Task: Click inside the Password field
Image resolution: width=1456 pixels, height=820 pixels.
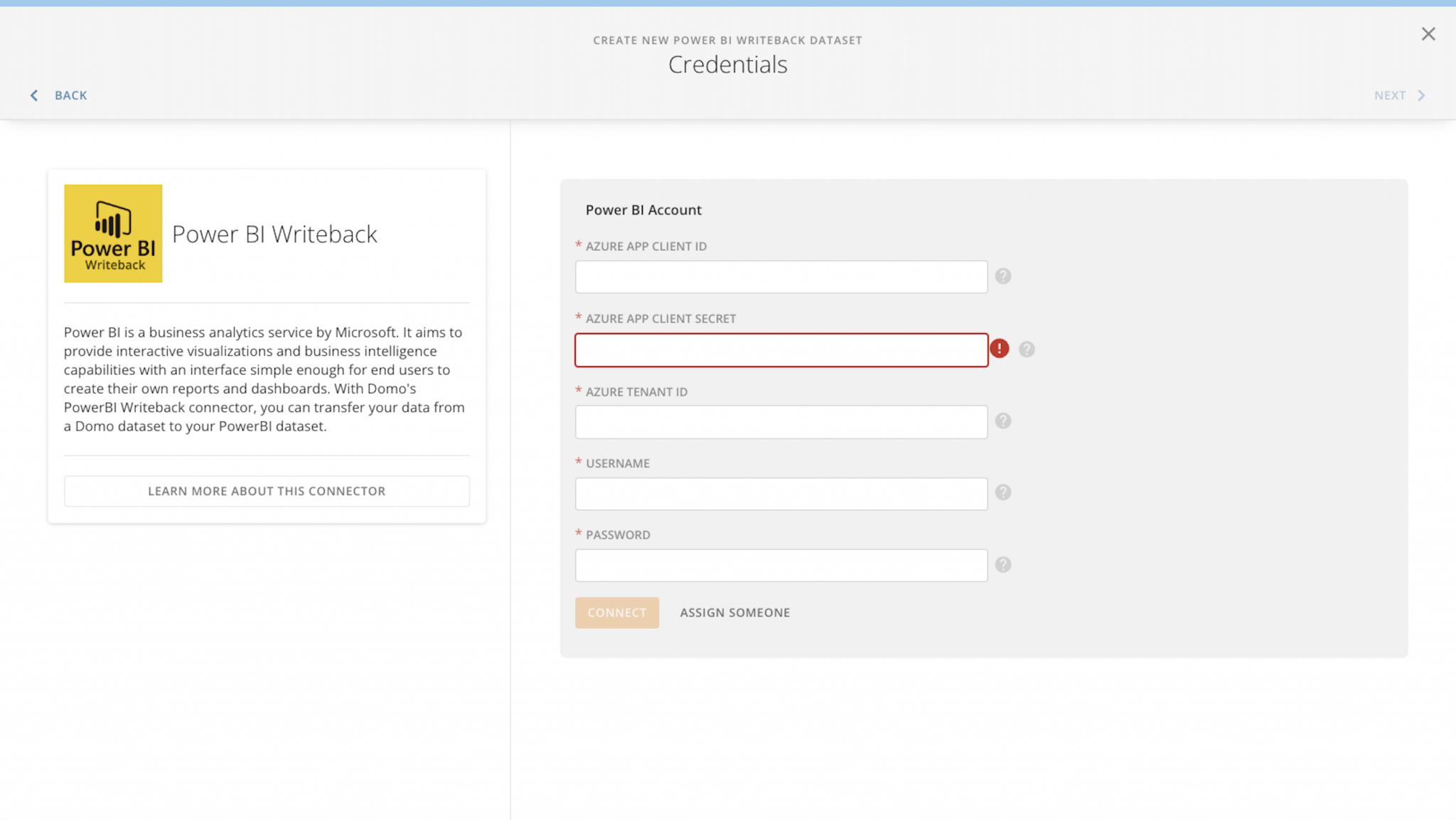Action: pos(781,565)
